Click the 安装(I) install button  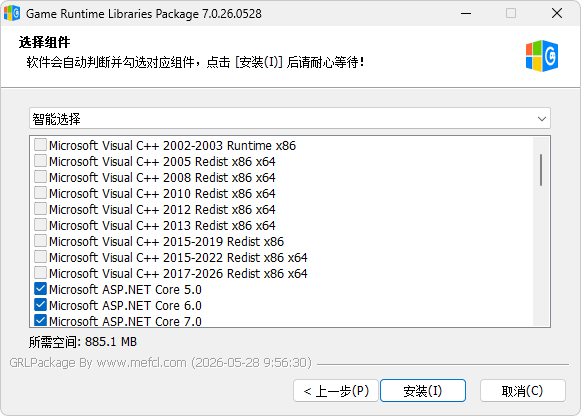coord(423,390)
